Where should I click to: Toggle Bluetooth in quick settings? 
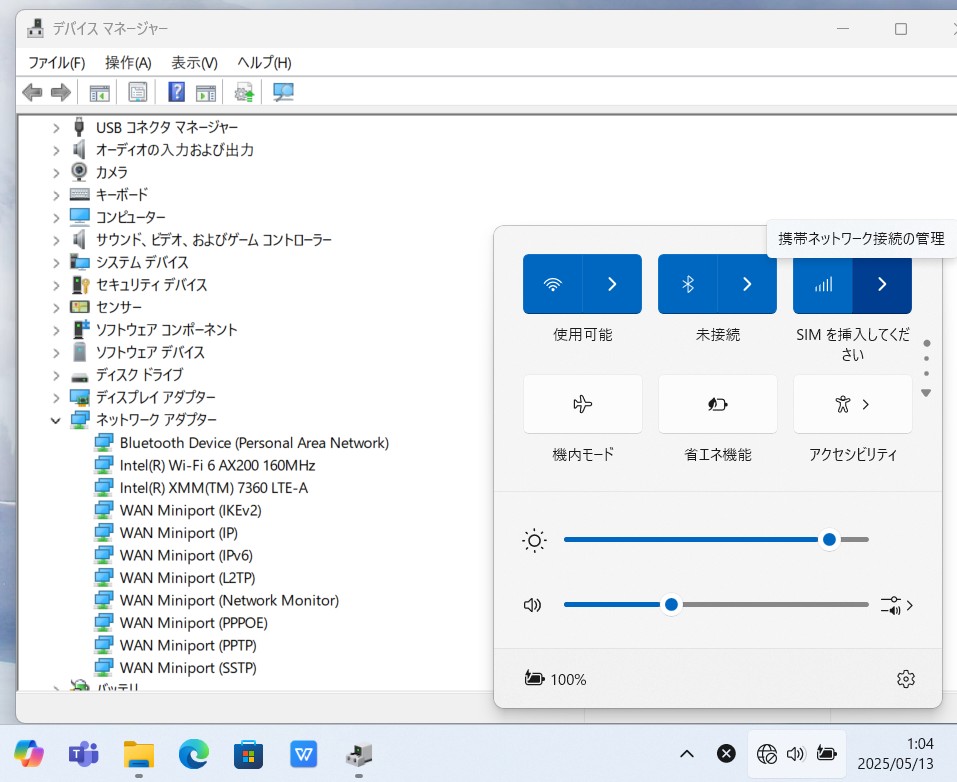[x=688, y=284]
